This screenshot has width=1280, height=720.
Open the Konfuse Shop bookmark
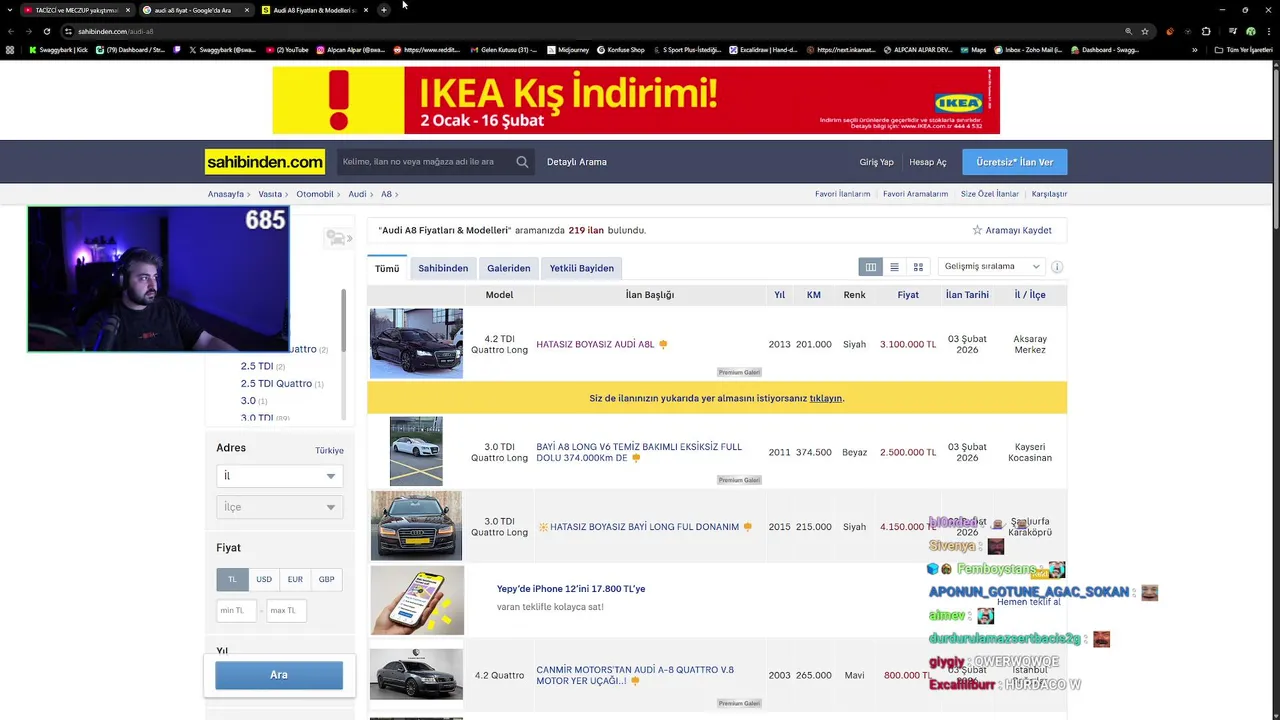[621, 50]
